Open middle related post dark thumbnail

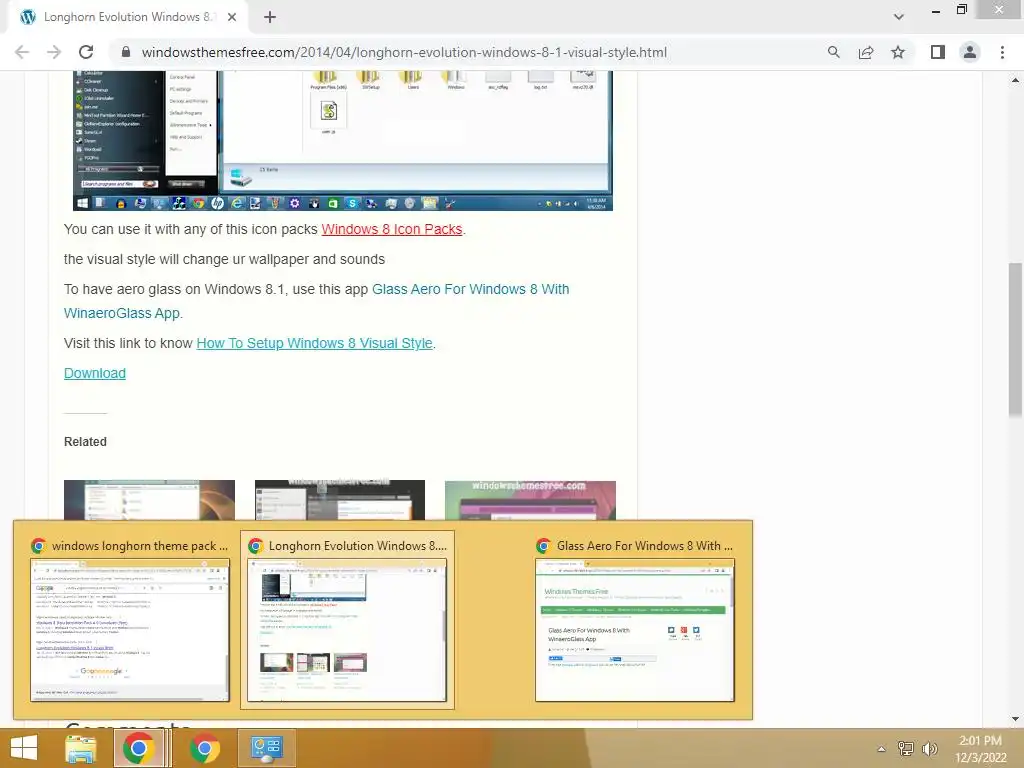click(340, 500)
